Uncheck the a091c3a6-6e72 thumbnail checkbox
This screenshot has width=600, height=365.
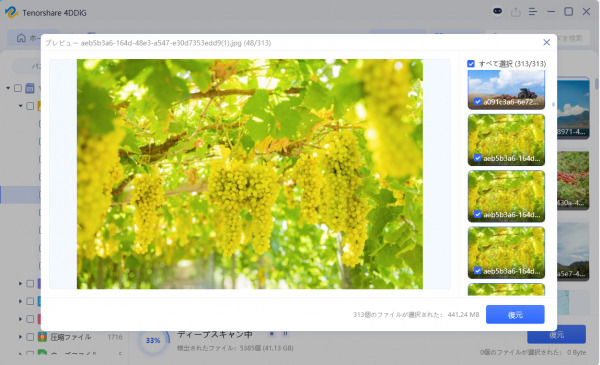coord(478,102)
